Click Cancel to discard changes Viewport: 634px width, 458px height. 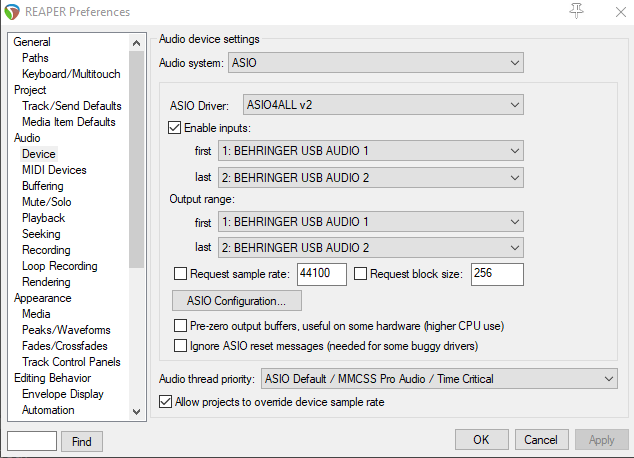coord(541,439)
